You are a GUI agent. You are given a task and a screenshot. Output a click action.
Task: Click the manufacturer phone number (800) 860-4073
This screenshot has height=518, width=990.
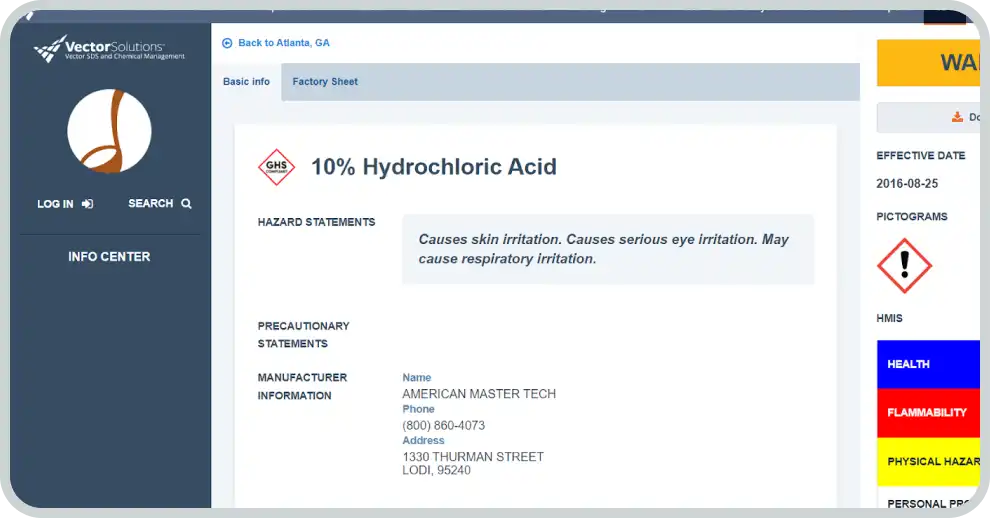click(443, 425)
